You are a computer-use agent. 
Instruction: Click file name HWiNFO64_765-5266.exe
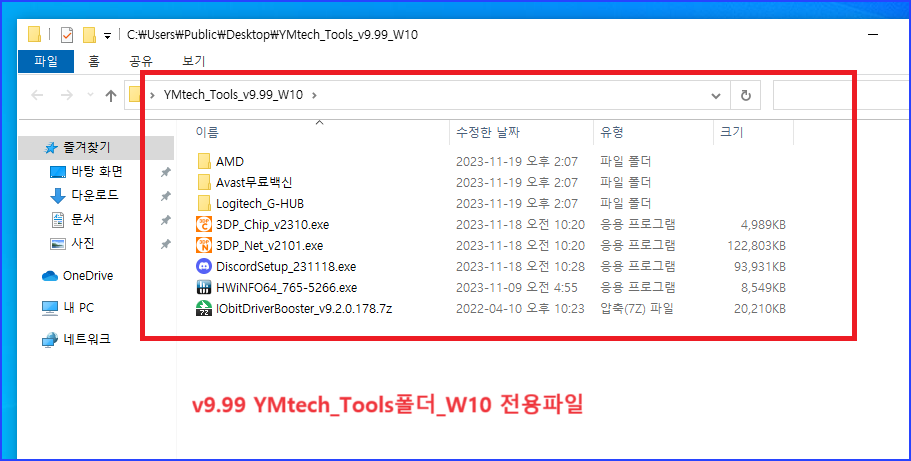pos(286,287)
